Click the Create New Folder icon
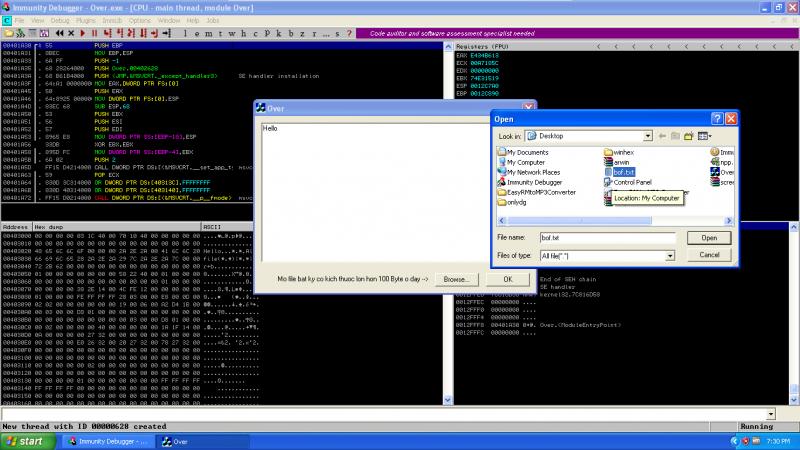The image size is (800, 450). 688,136
